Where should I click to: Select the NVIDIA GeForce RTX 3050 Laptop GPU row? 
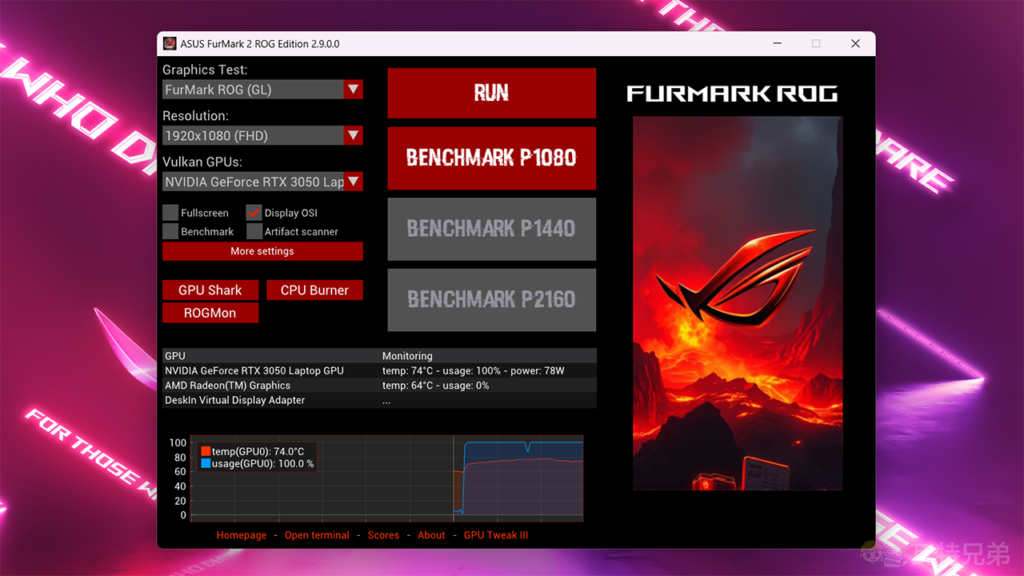coord(379,371)
